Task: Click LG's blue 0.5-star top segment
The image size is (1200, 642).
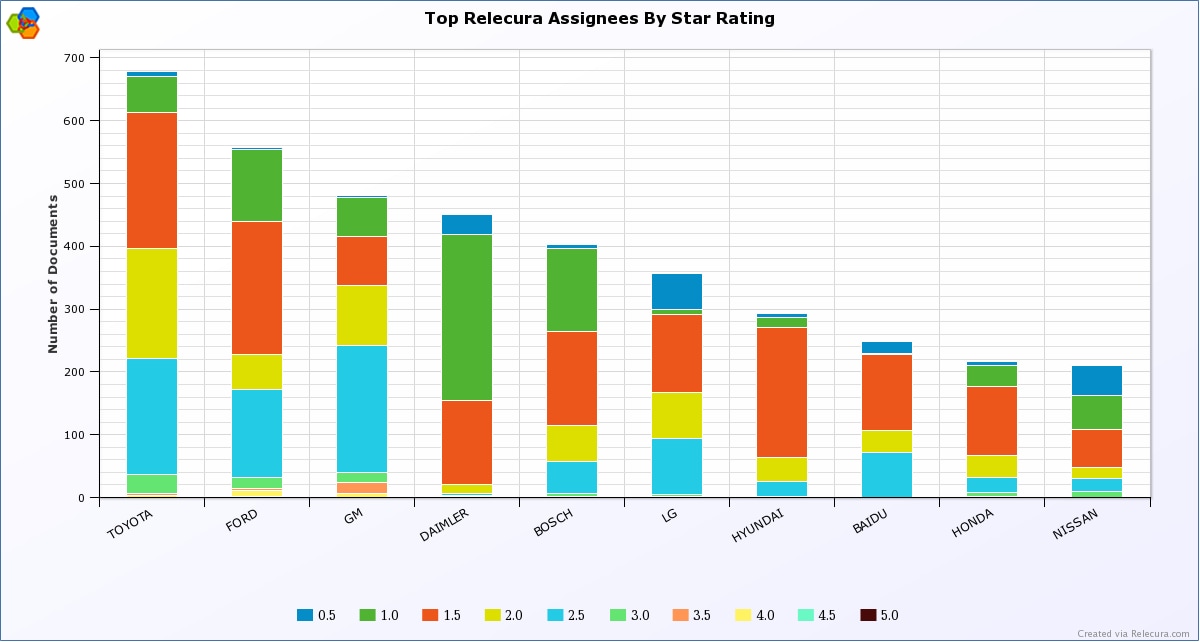Action: pyautogui.click(x=677, y=292)
